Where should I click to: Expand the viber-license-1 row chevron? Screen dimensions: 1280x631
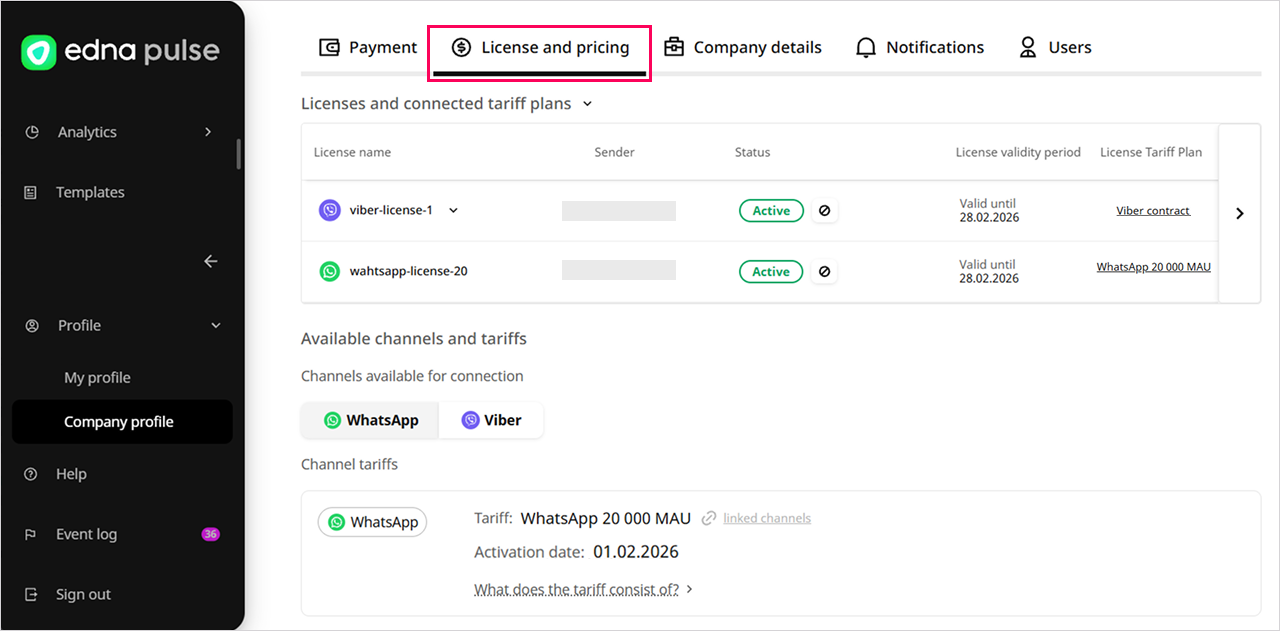click(453, 210)
